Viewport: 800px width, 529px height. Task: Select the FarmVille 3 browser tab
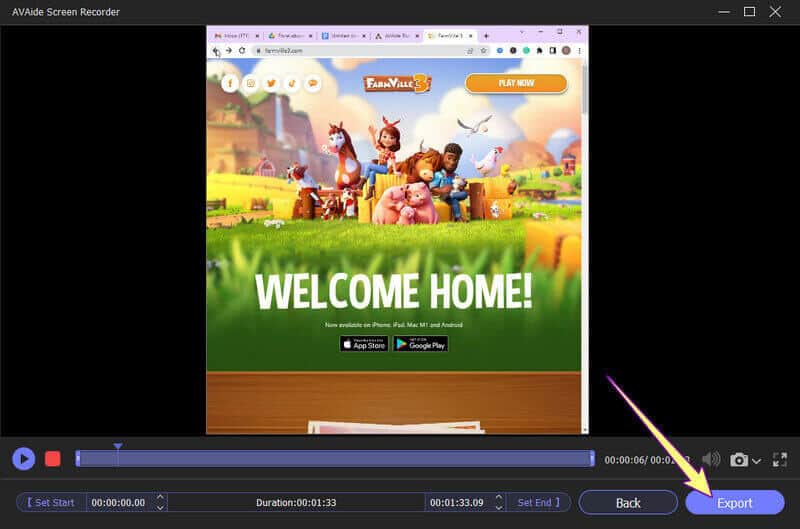[448, 36]
